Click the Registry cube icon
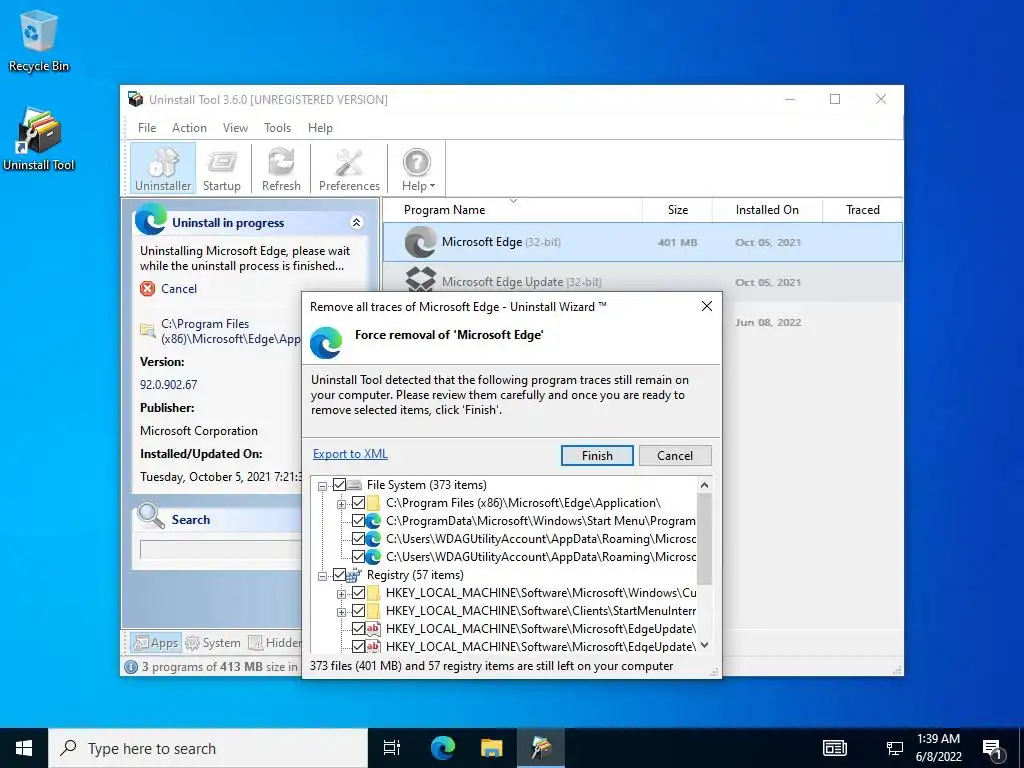The height and width of the screenshot is (768, 1024). [x=354, y=575]
